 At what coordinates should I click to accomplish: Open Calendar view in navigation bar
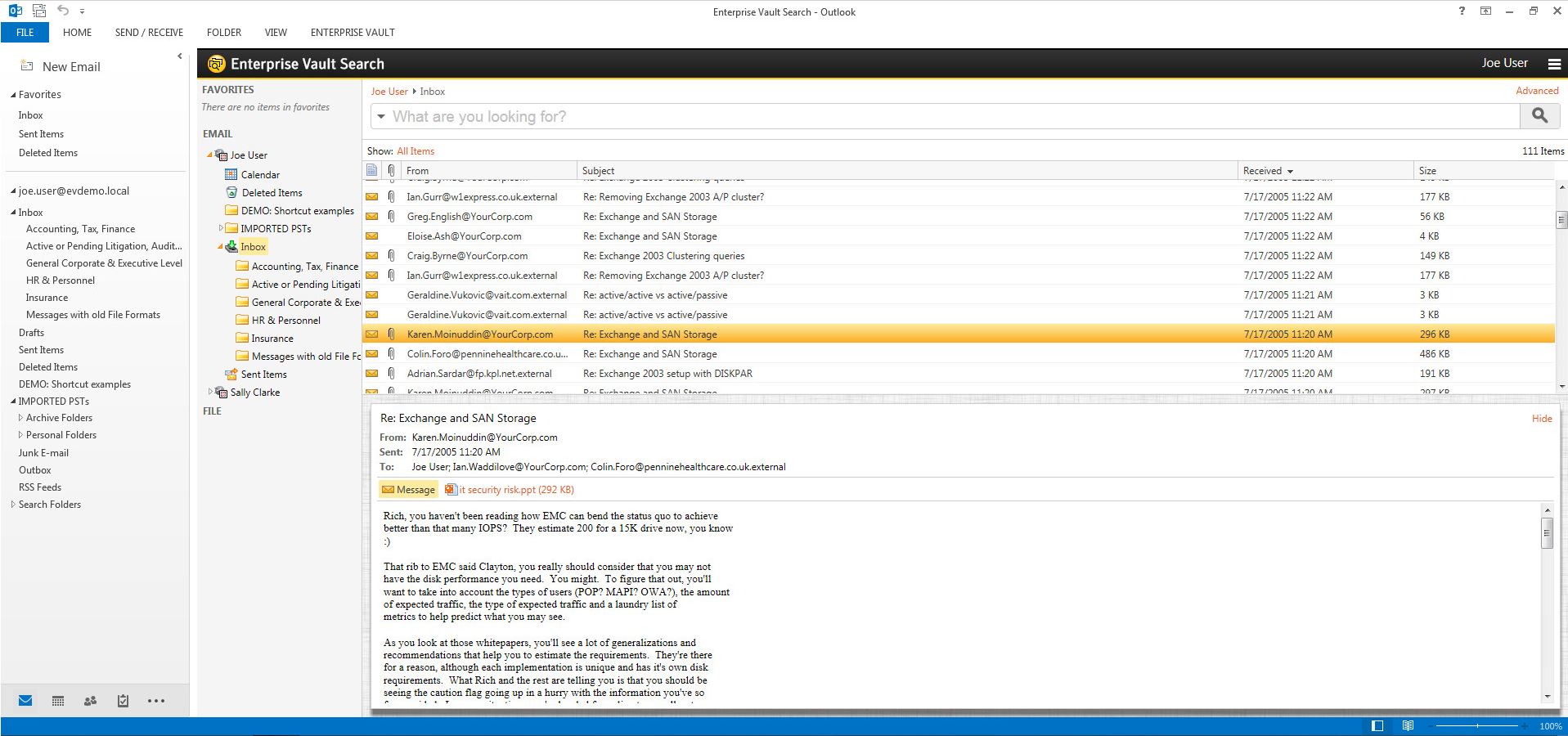tap(58, 700)
